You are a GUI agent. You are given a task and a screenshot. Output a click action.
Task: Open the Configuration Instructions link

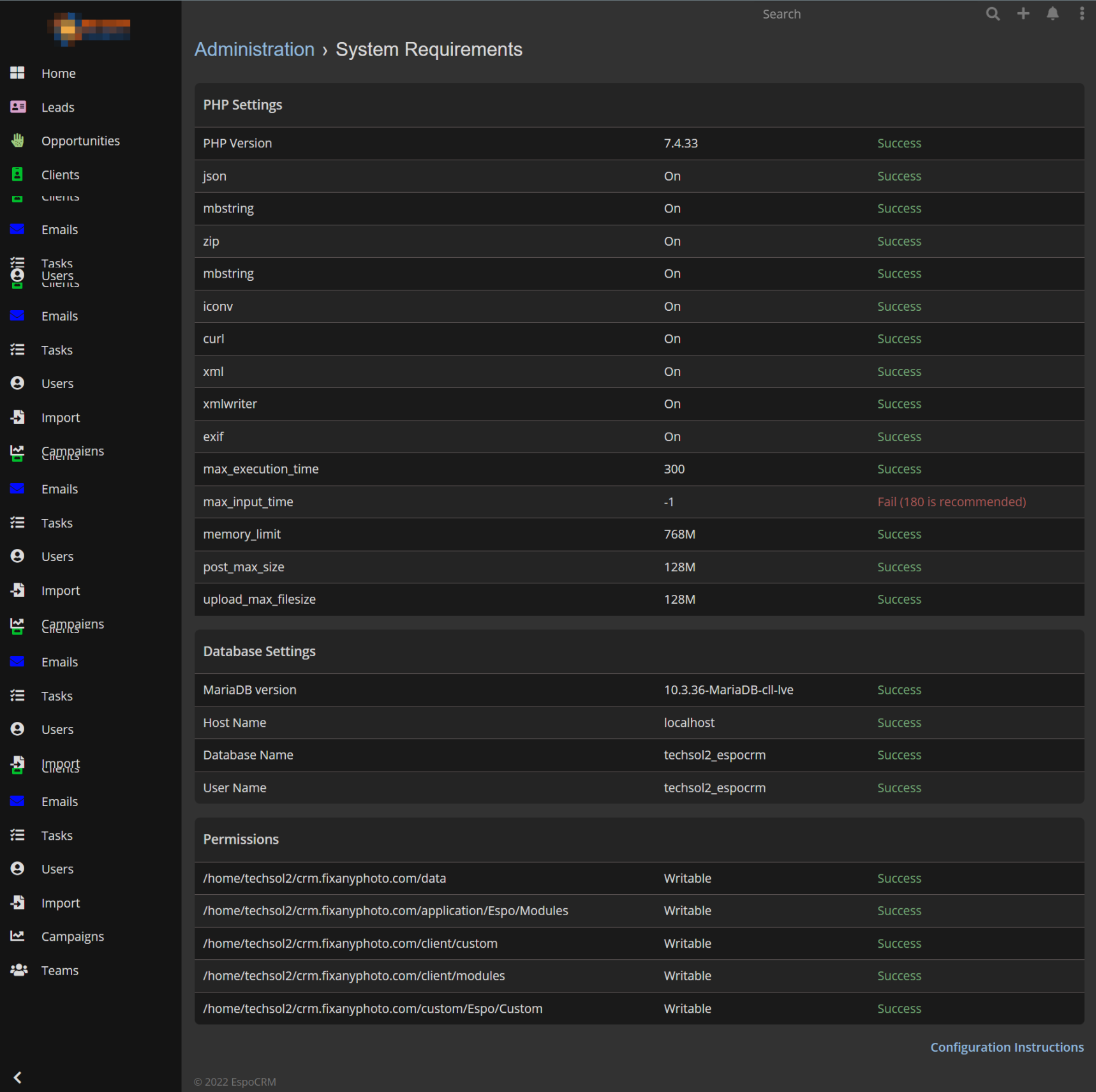point(1006,1047)
